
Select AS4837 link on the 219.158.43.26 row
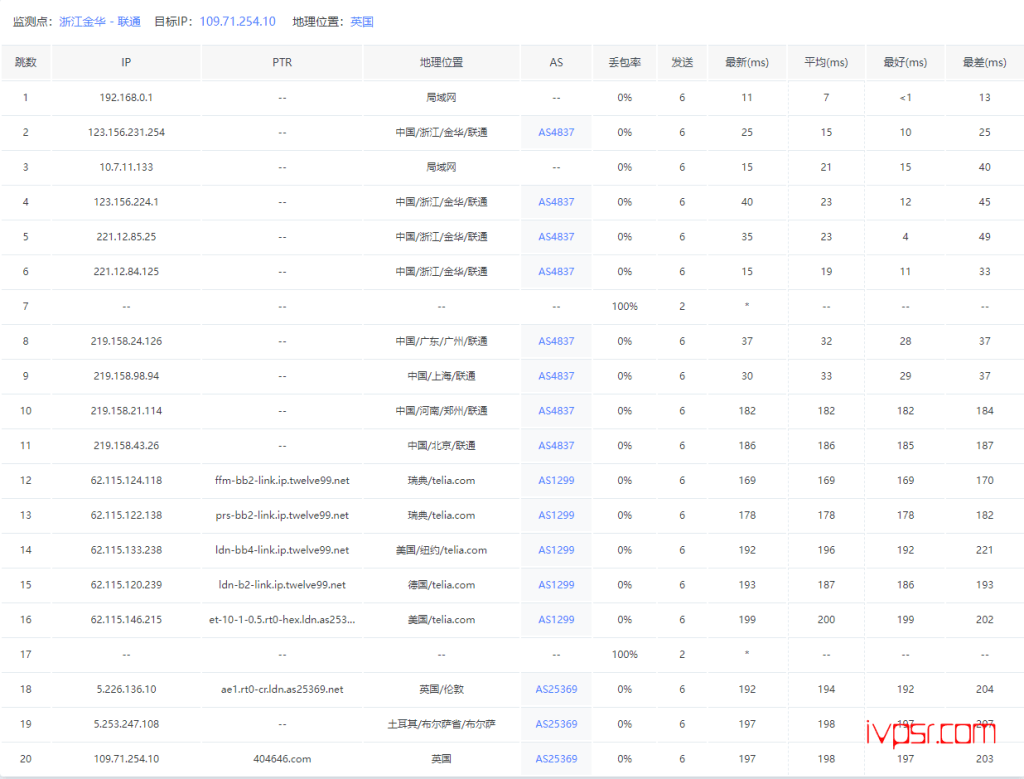(556, 446)
